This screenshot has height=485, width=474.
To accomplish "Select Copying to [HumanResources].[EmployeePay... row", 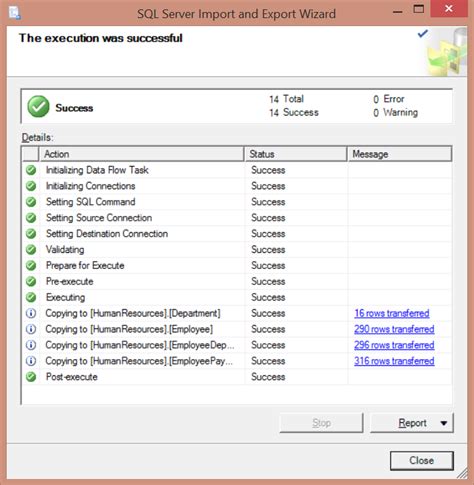I will pos(237,361).
